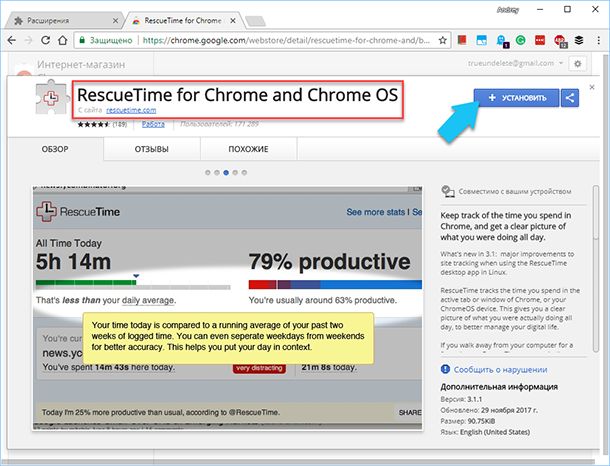Switch to the ПОХОЖИЕ tab

[247, 149]
